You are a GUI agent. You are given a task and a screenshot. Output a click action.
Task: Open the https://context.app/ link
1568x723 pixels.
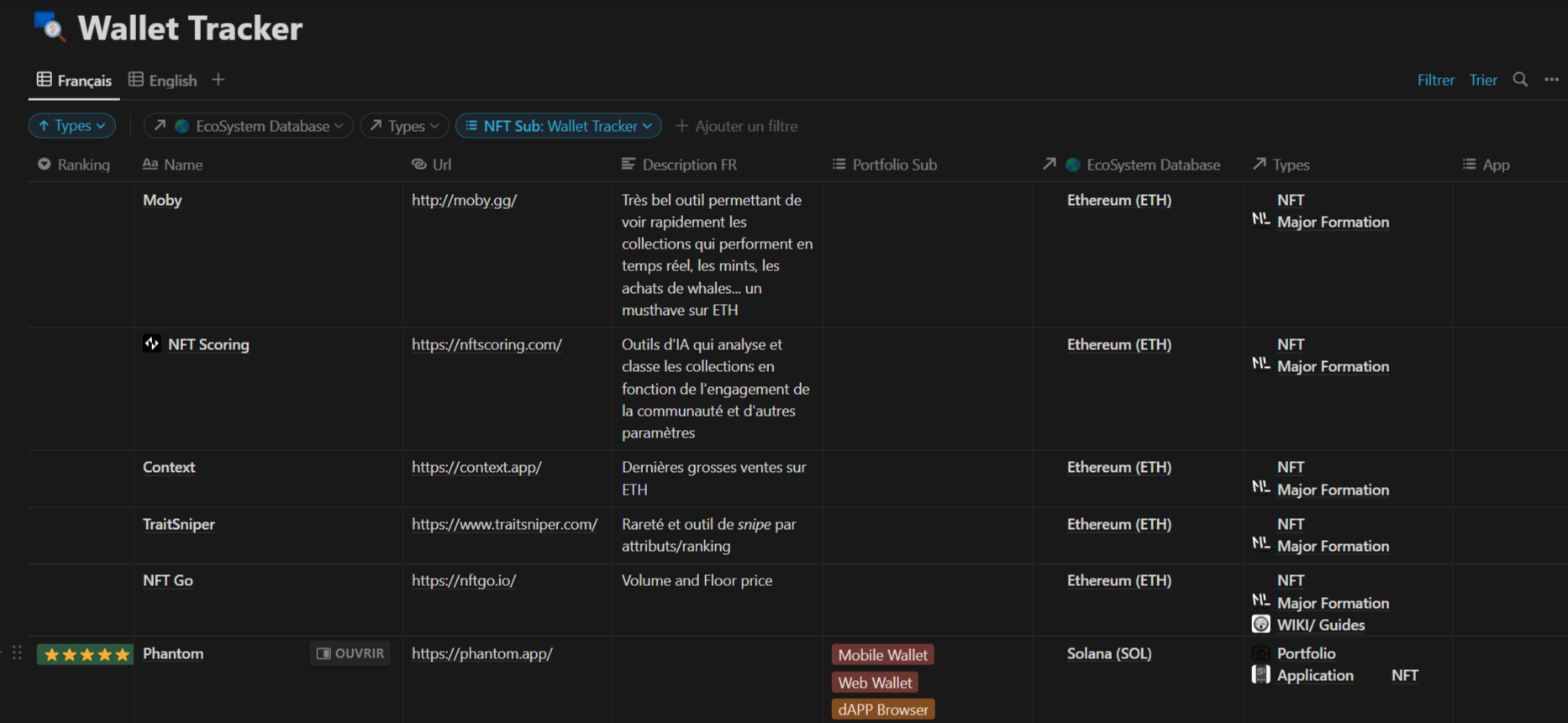point(476,467)
